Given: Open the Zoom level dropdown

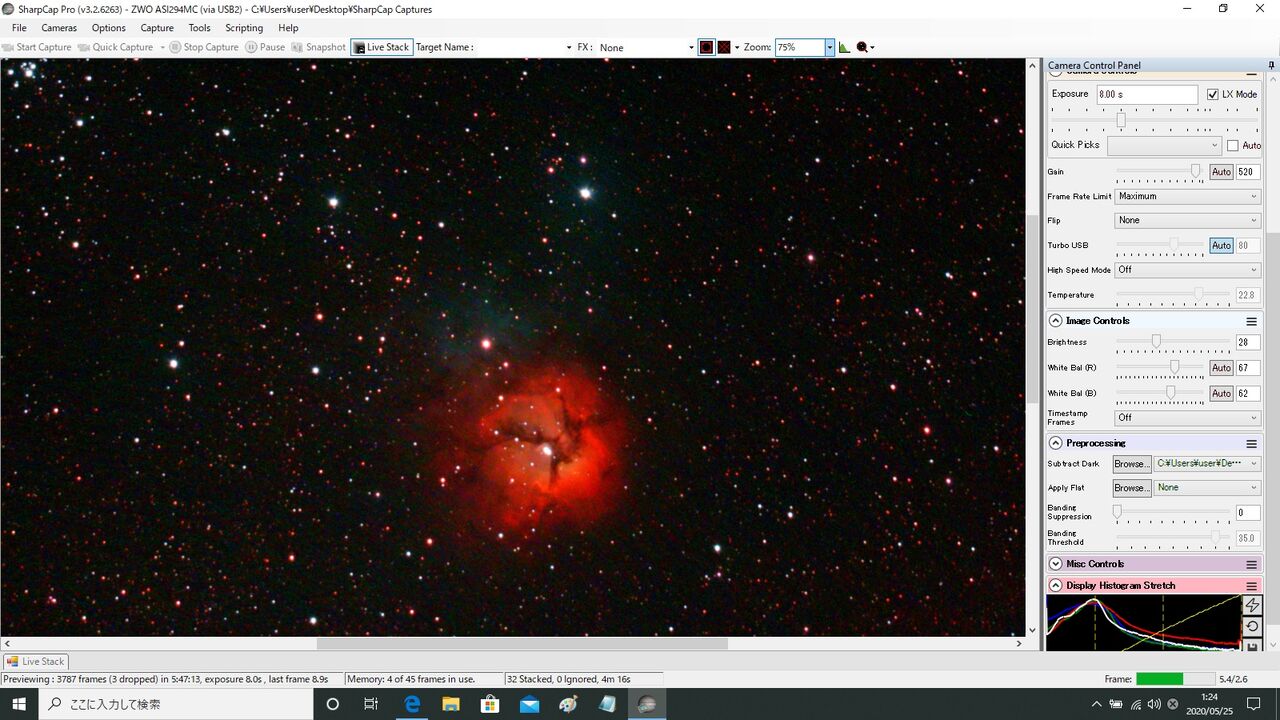Looking at the screenshot, I should (x=829, y=47).
